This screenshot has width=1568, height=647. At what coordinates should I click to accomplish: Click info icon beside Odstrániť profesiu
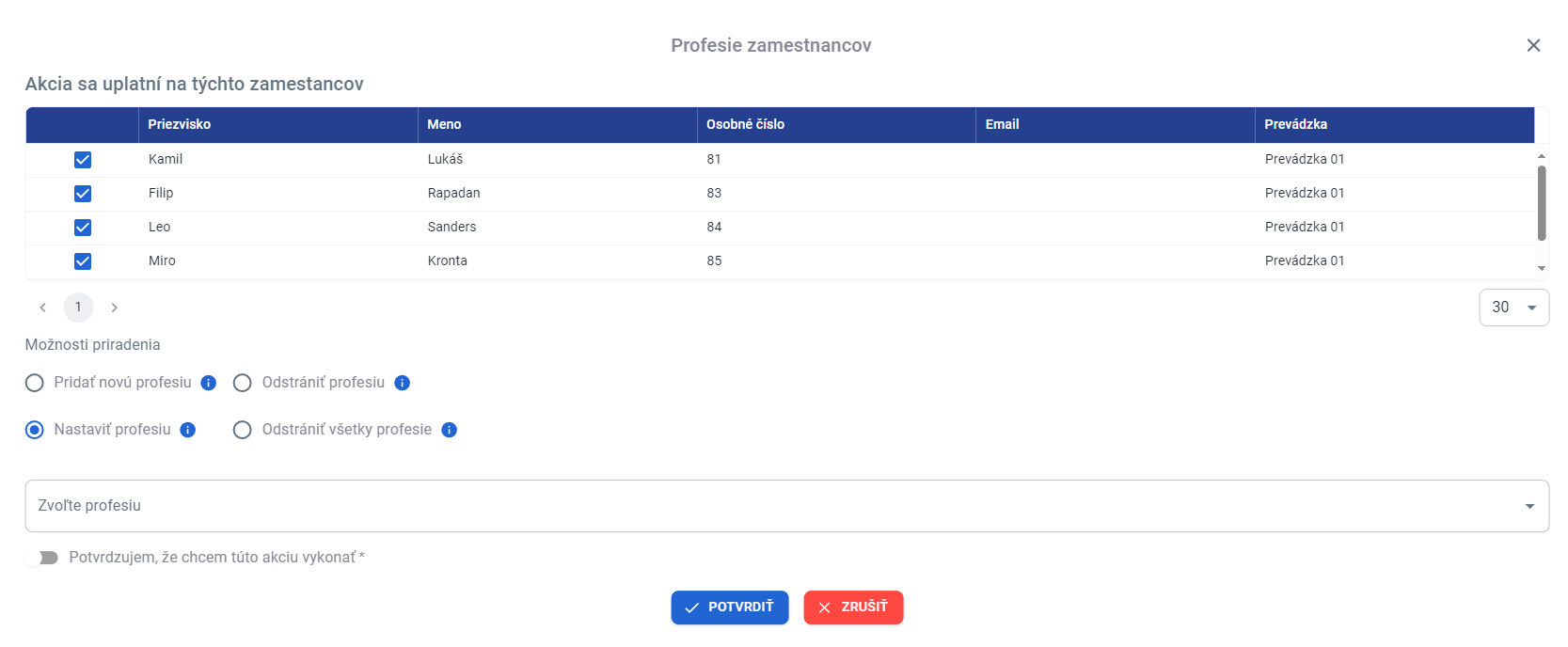point(402,383)
